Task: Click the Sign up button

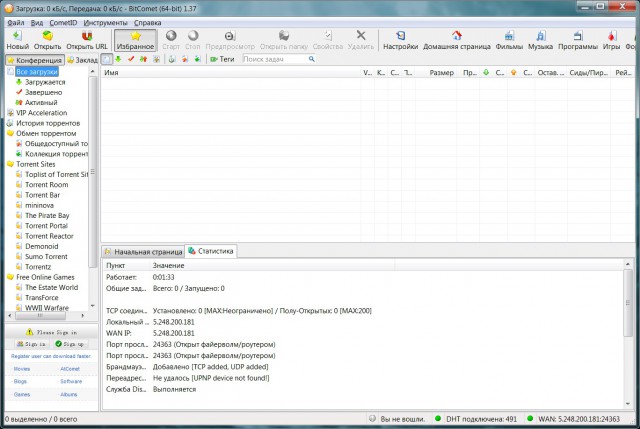Action: 70,344
